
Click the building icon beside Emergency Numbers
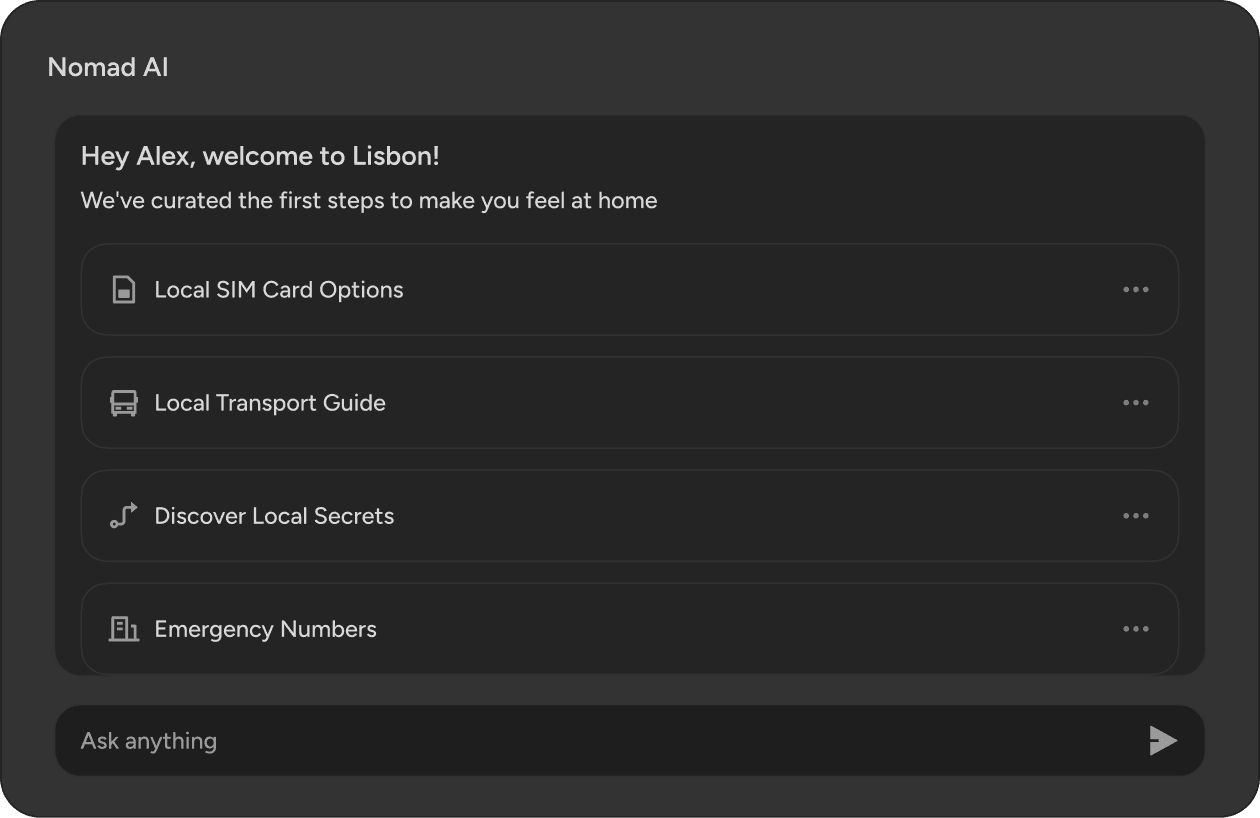click(123, 629)
